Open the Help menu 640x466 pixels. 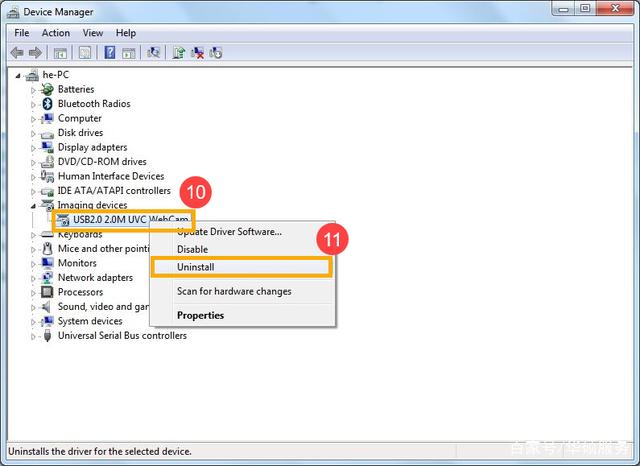click(x=126, y=33)
